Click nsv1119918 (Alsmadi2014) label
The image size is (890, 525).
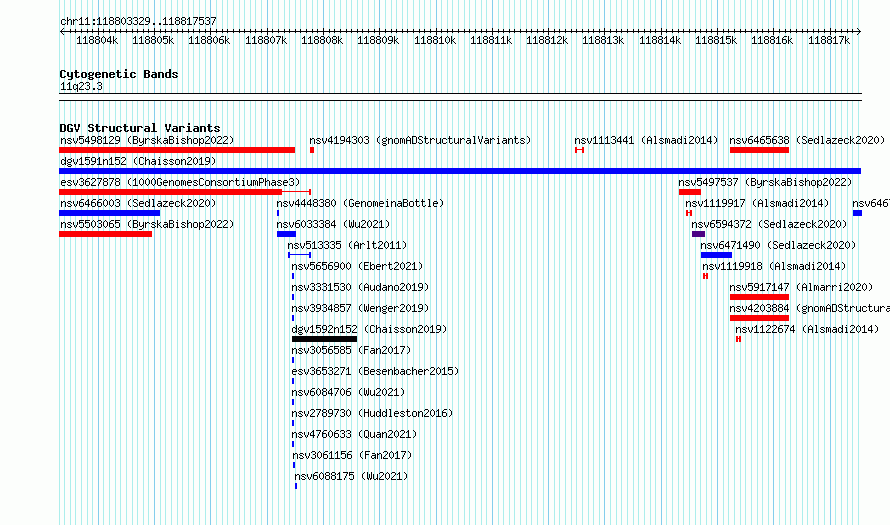774,266
